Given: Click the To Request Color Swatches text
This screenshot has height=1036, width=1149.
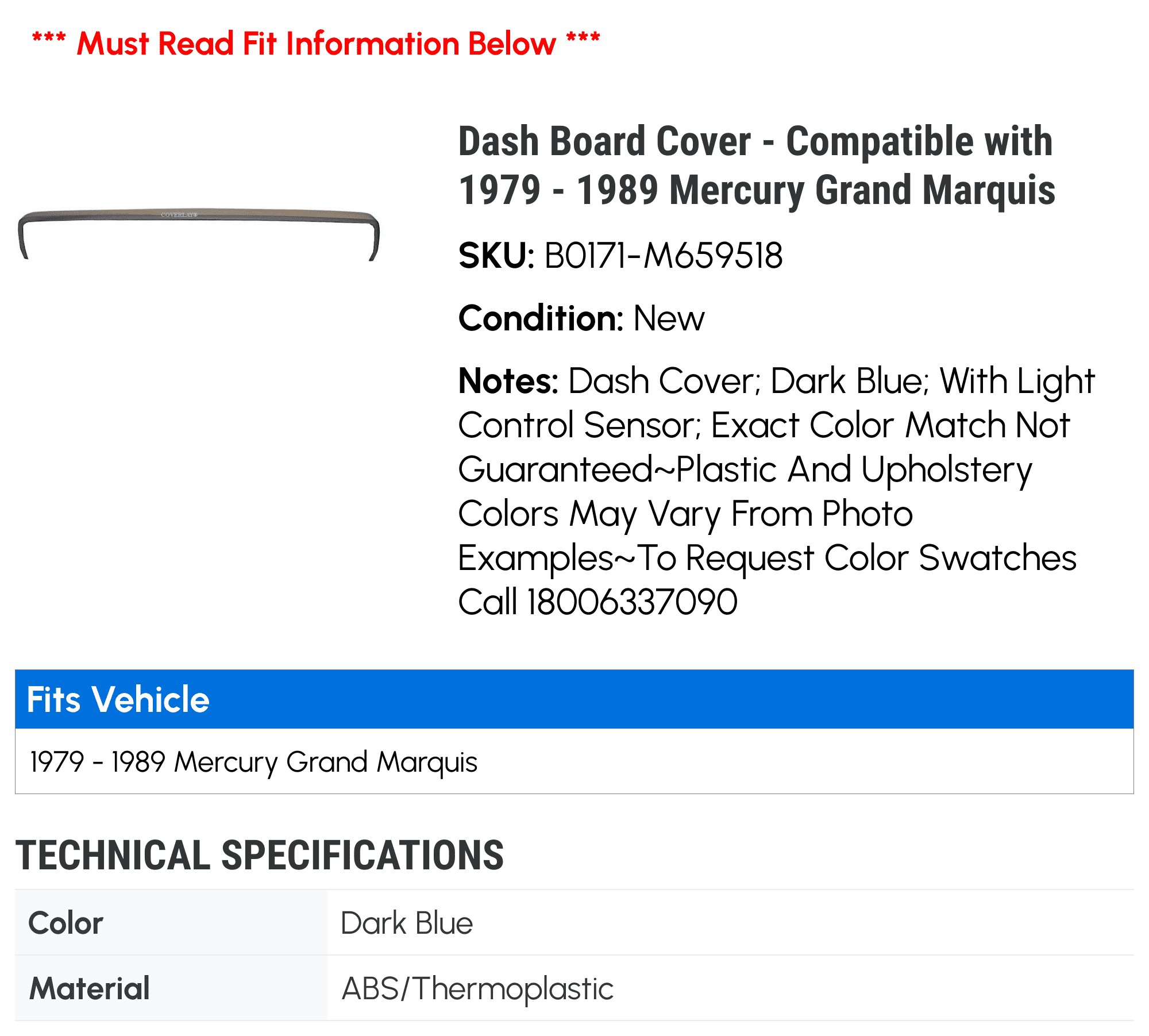Looking at the screenshot, I should pos(857,558).
